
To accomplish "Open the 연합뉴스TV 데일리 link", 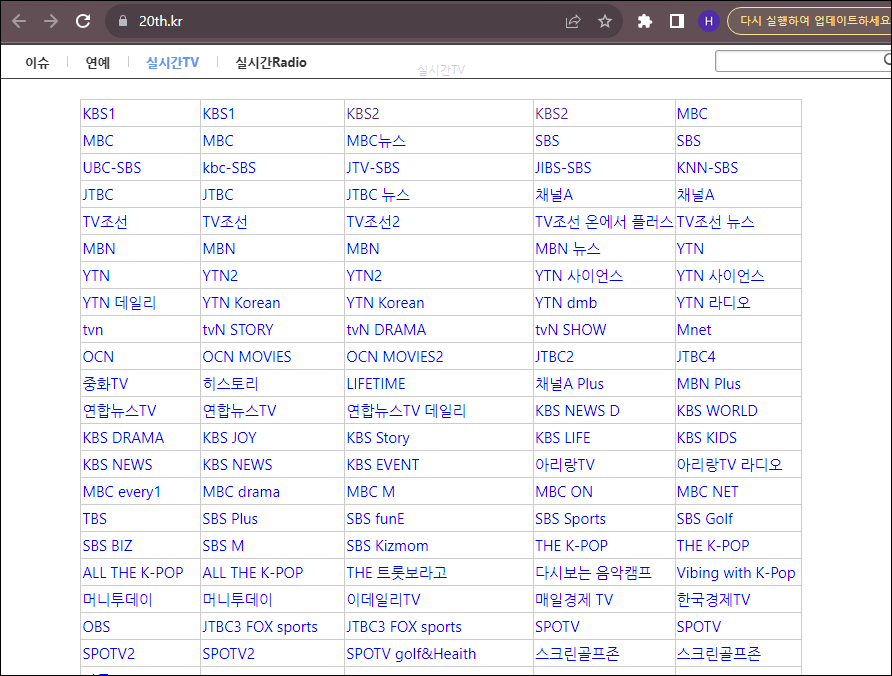I will pos(406,411).
